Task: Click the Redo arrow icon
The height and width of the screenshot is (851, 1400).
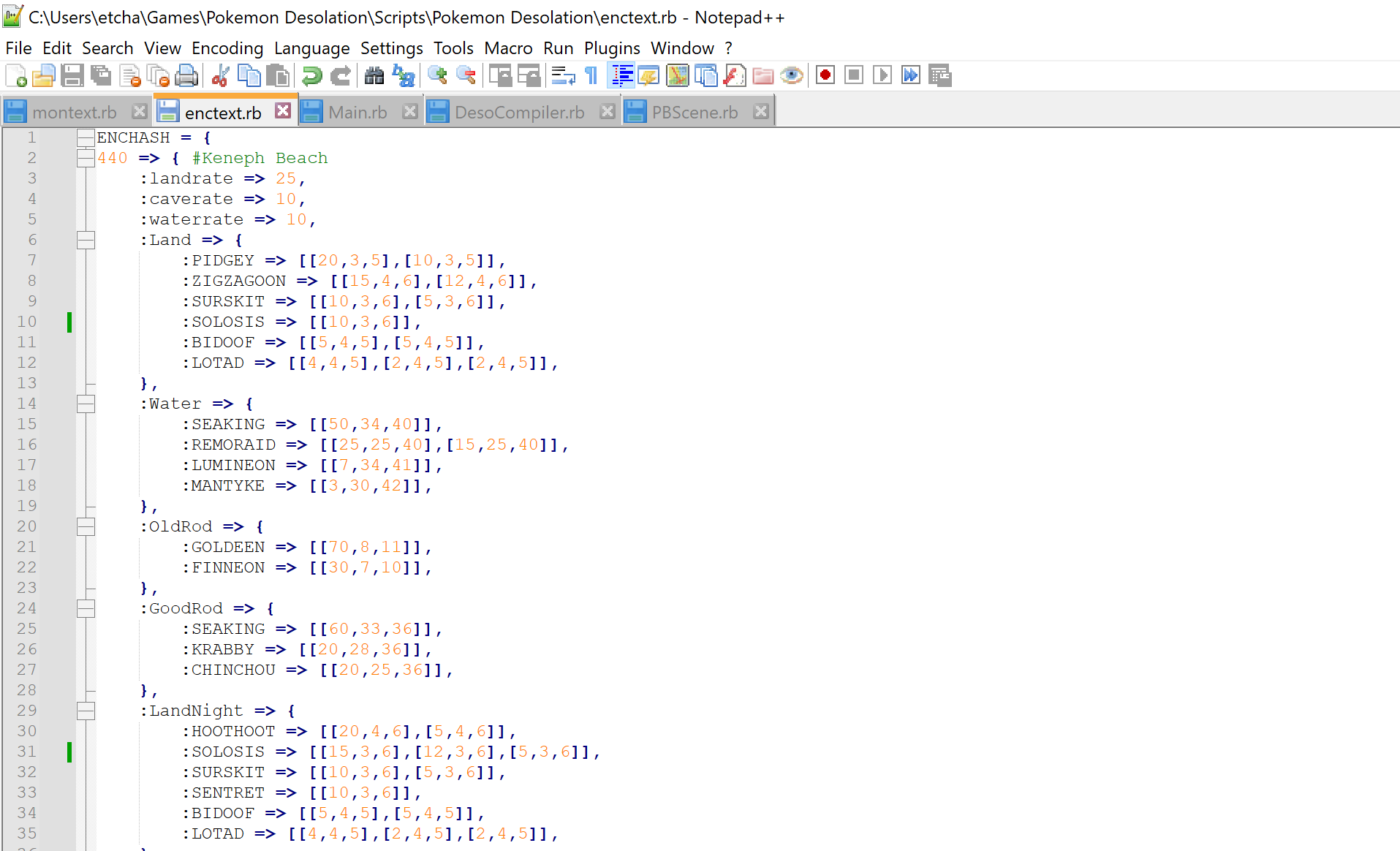Action: [x=341, y=75]
